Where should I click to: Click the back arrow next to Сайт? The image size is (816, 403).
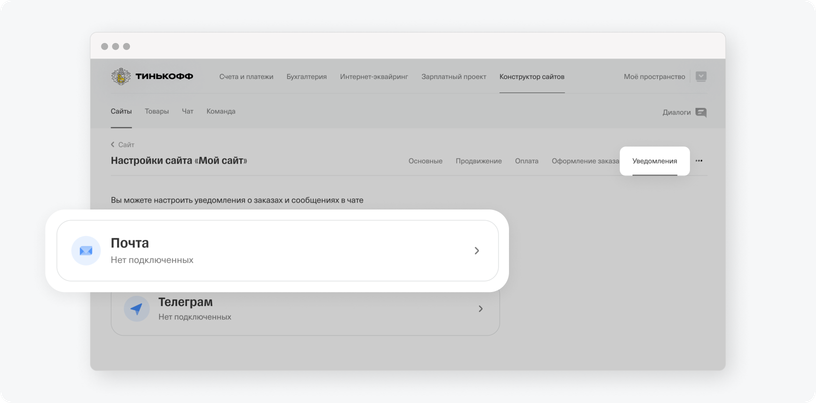pos(113,145)
